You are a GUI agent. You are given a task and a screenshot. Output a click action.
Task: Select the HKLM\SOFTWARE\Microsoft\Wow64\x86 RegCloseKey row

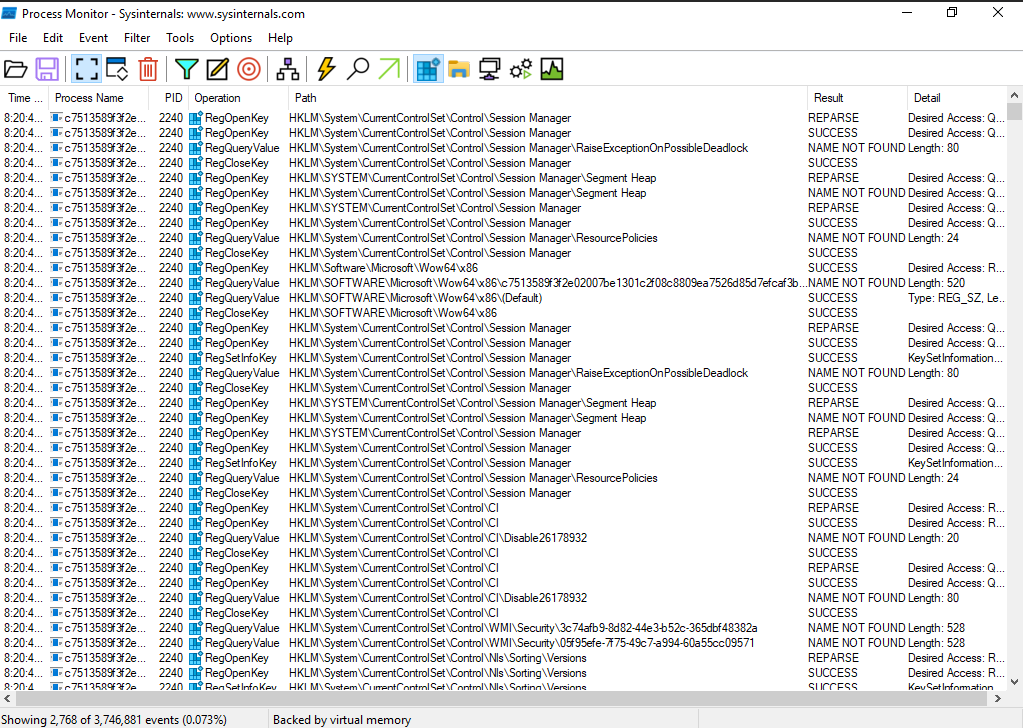pyautogui.click(x=504, y=313)
